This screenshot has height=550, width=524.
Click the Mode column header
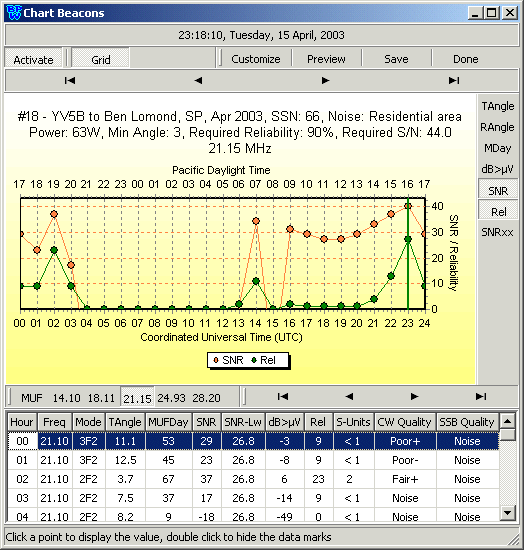click(88, 422)
